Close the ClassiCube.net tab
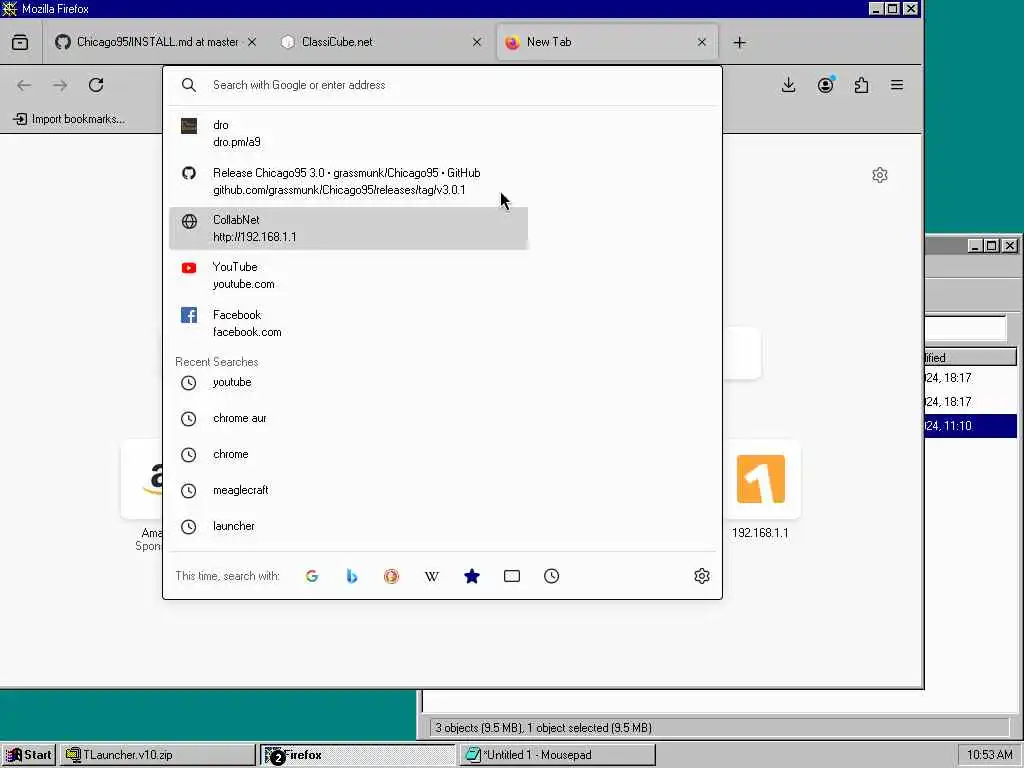 coord(477,42)
